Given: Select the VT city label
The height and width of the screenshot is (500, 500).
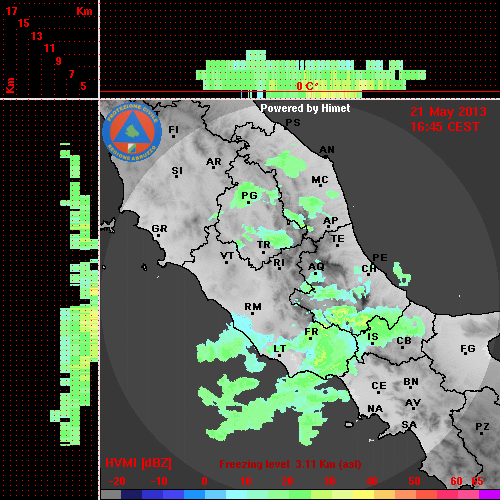Looking at the screenshot, I should pyautogui.click(x=227, y=256).
